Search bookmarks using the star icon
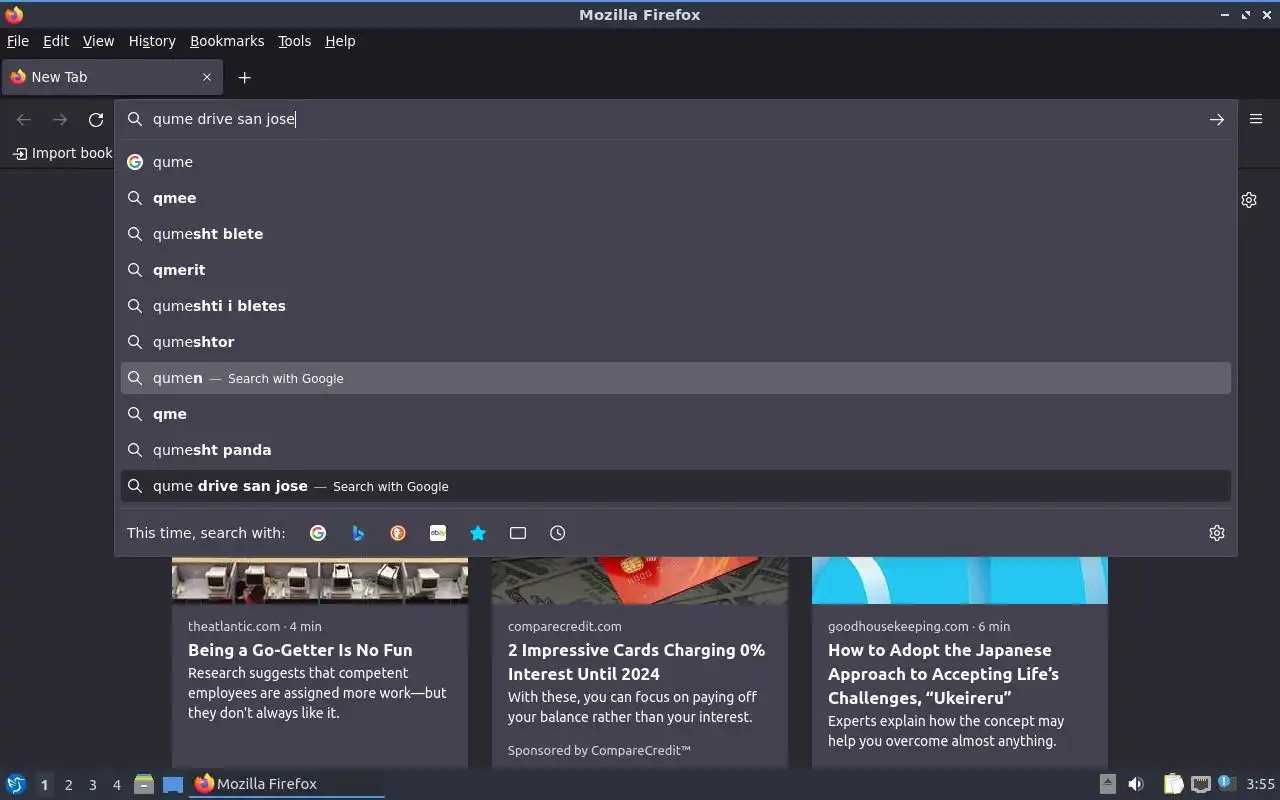 click(x=478, y=533)
